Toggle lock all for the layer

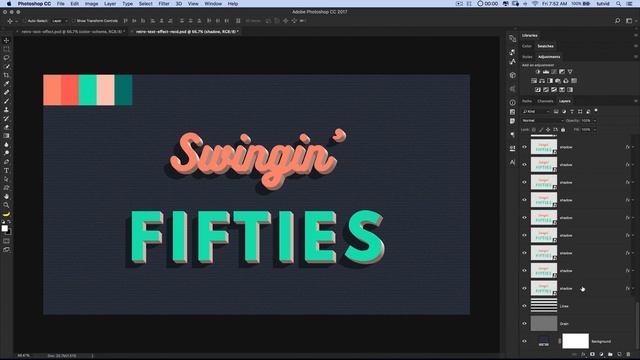coord(563,130)
